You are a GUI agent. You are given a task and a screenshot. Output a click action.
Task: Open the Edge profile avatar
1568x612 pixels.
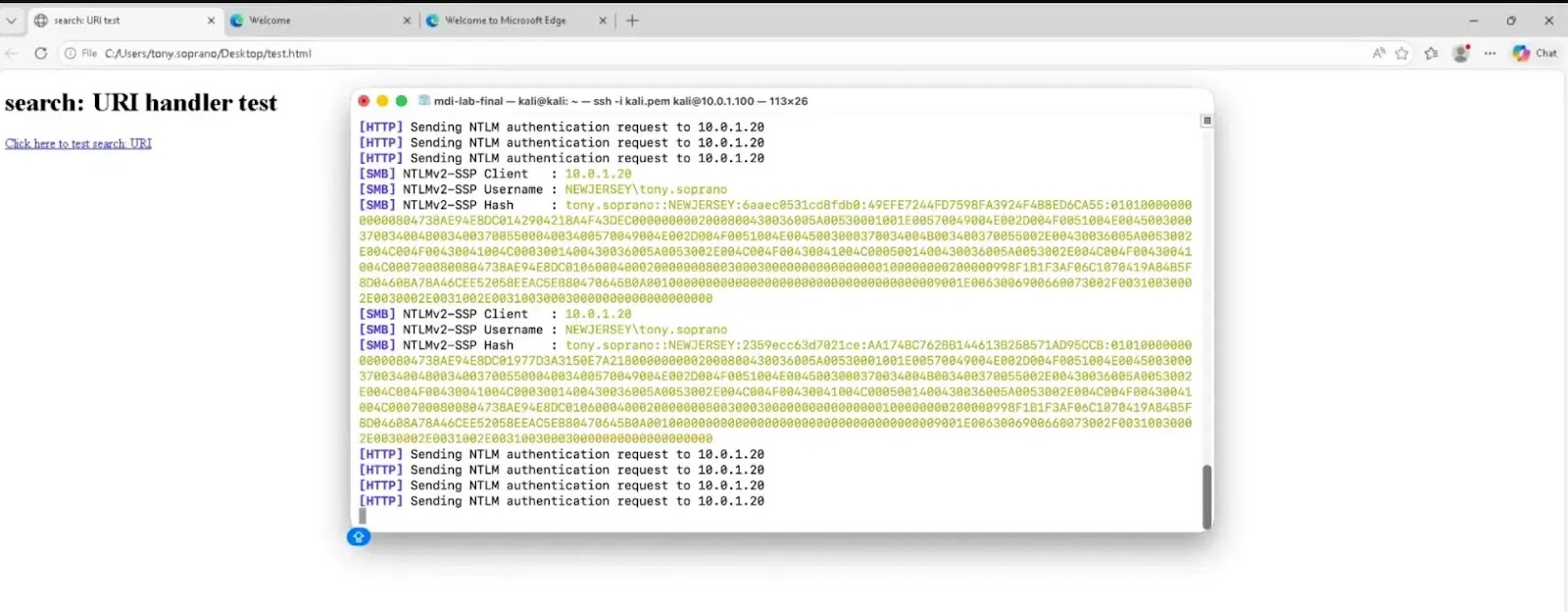coord(1461,53)
